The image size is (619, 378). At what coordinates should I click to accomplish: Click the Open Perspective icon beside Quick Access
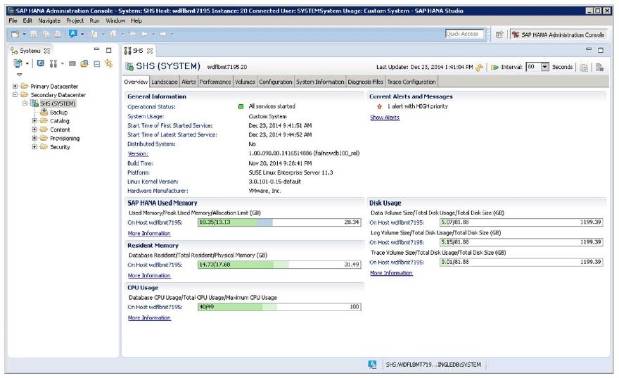click(x=499, y=35)
